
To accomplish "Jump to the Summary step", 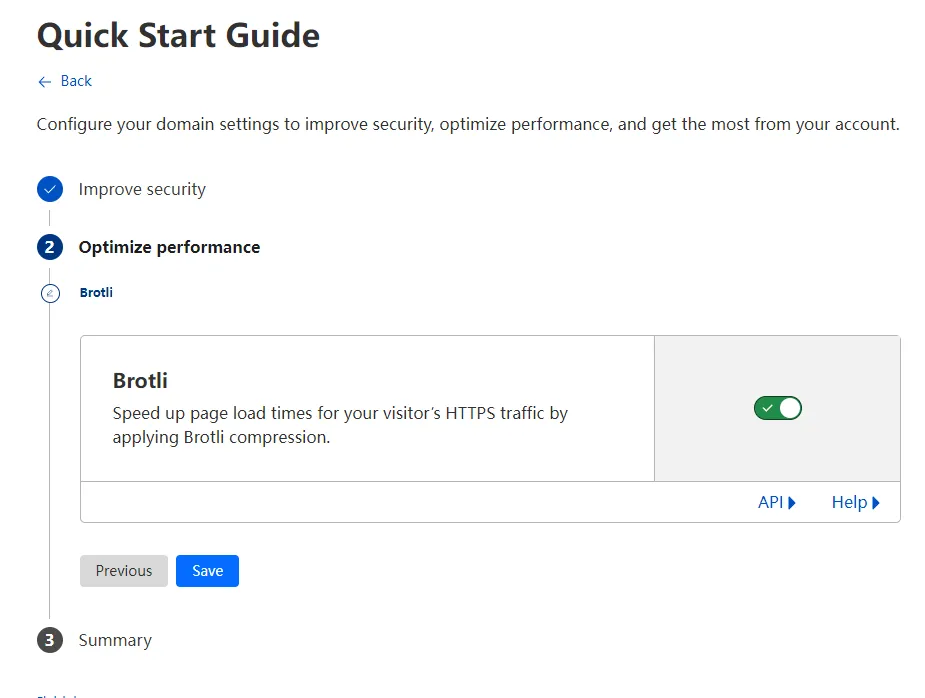I will (x=115, y=640).
